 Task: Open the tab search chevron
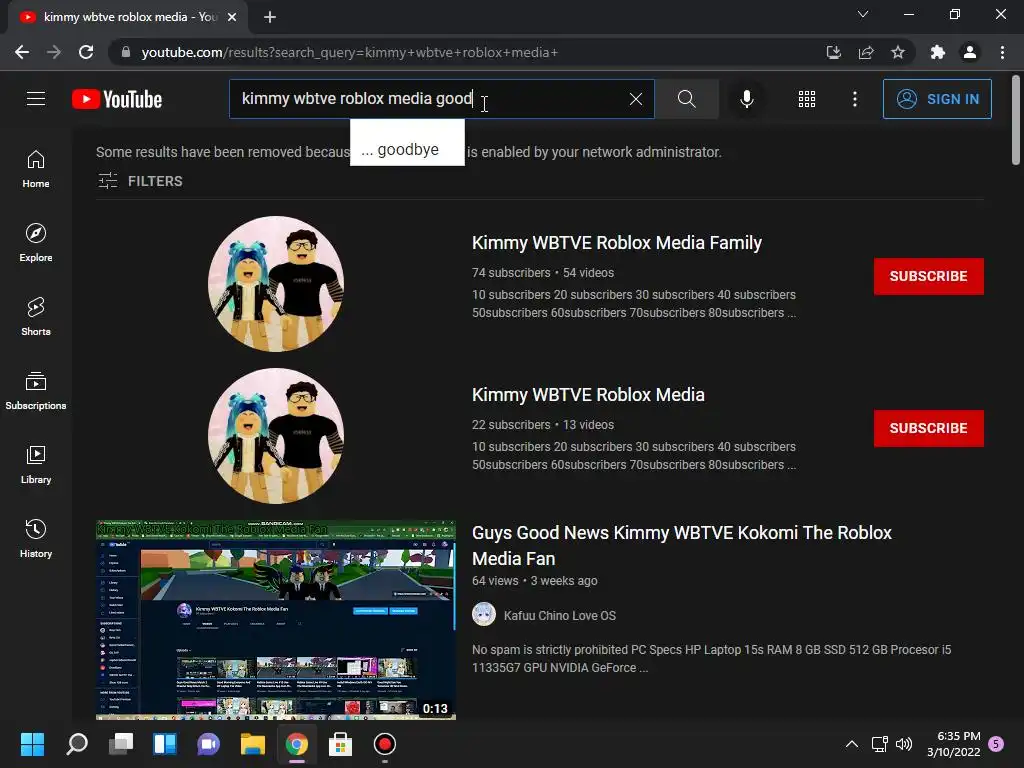click(x=863, y=14)
